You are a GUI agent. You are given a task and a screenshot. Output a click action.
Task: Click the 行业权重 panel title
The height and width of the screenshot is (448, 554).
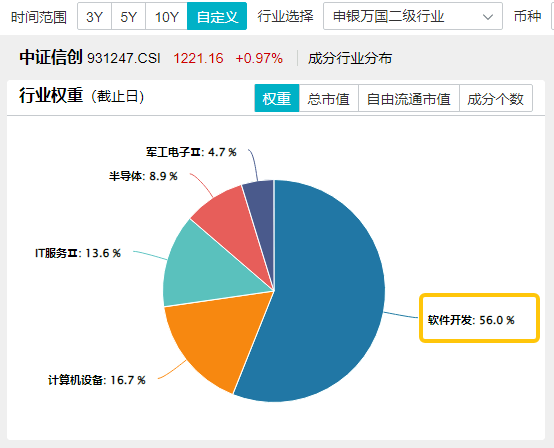coord(51,95)
